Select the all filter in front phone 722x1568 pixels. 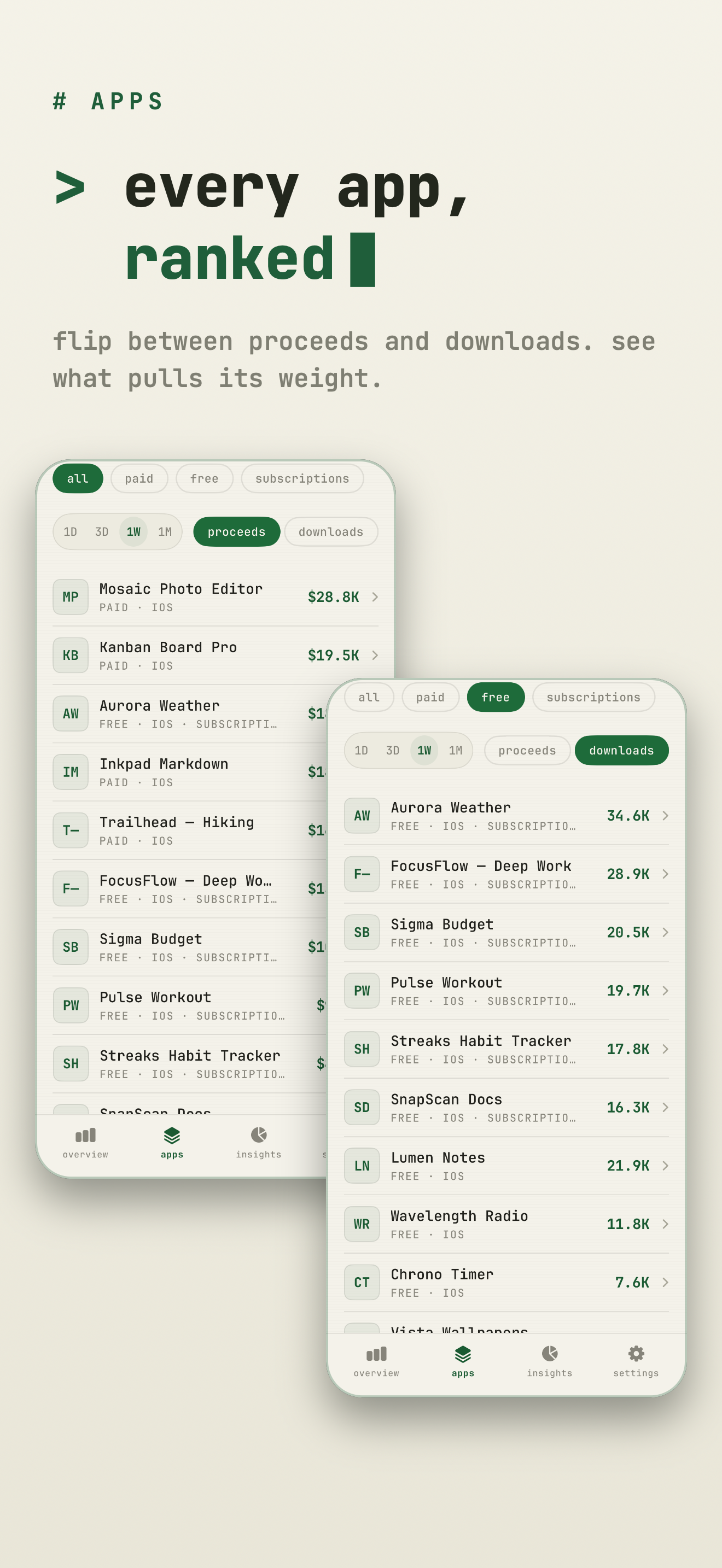pos(369,697)
